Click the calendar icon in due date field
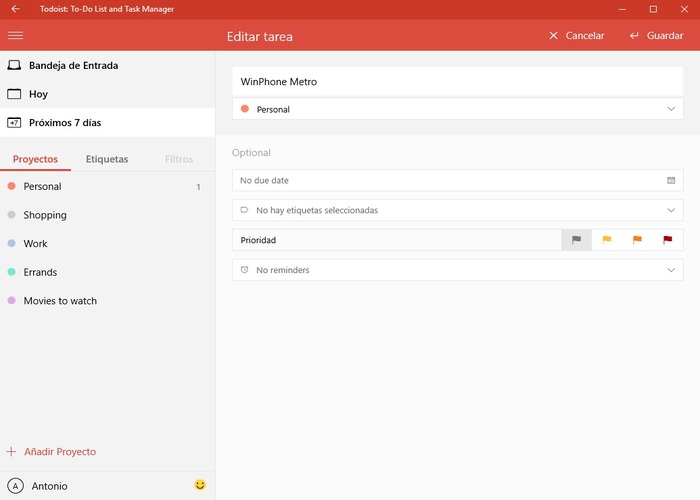This screenshot has height=500, width=700. coord(671,180)
